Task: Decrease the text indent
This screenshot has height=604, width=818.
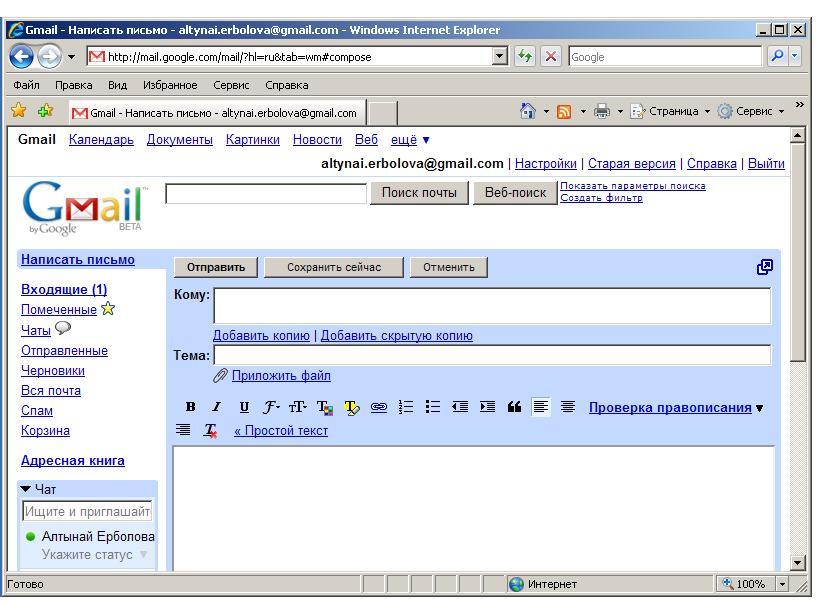Action: 460,407
